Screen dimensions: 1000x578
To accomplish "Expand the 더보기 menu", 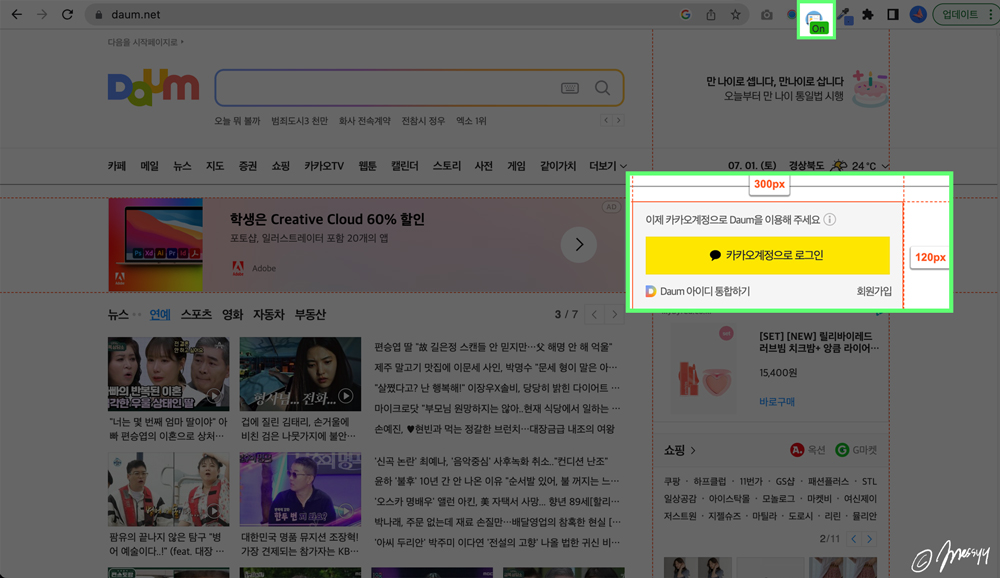I will (608, 166).
